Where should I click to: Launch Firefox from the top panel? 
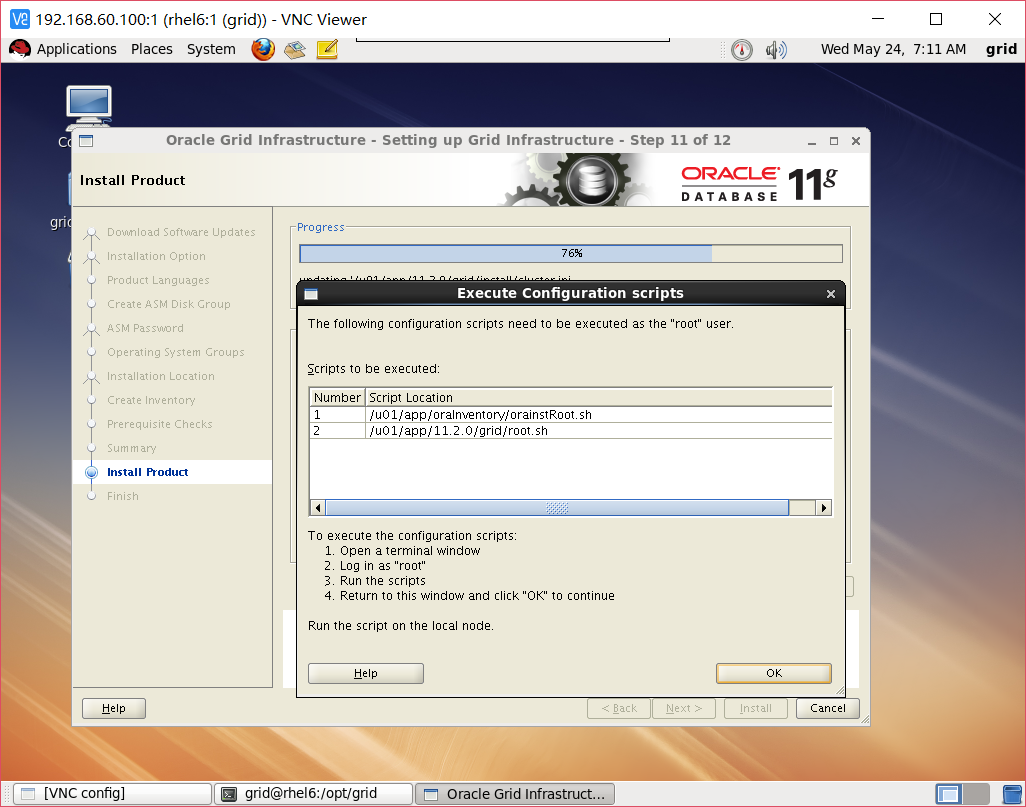262,48
